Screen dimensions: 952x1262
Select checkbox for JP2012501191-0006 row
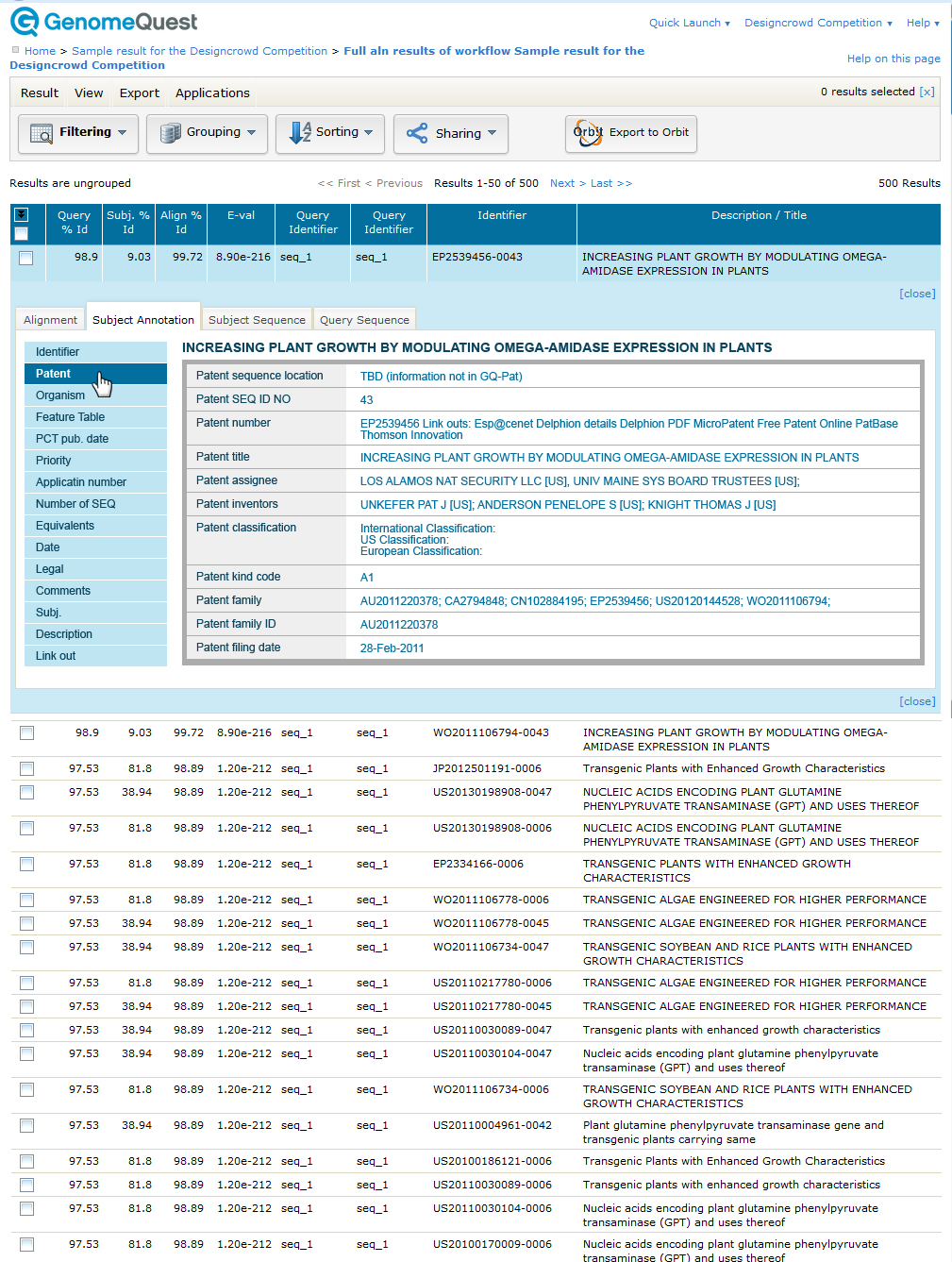(x=26, y=769)
